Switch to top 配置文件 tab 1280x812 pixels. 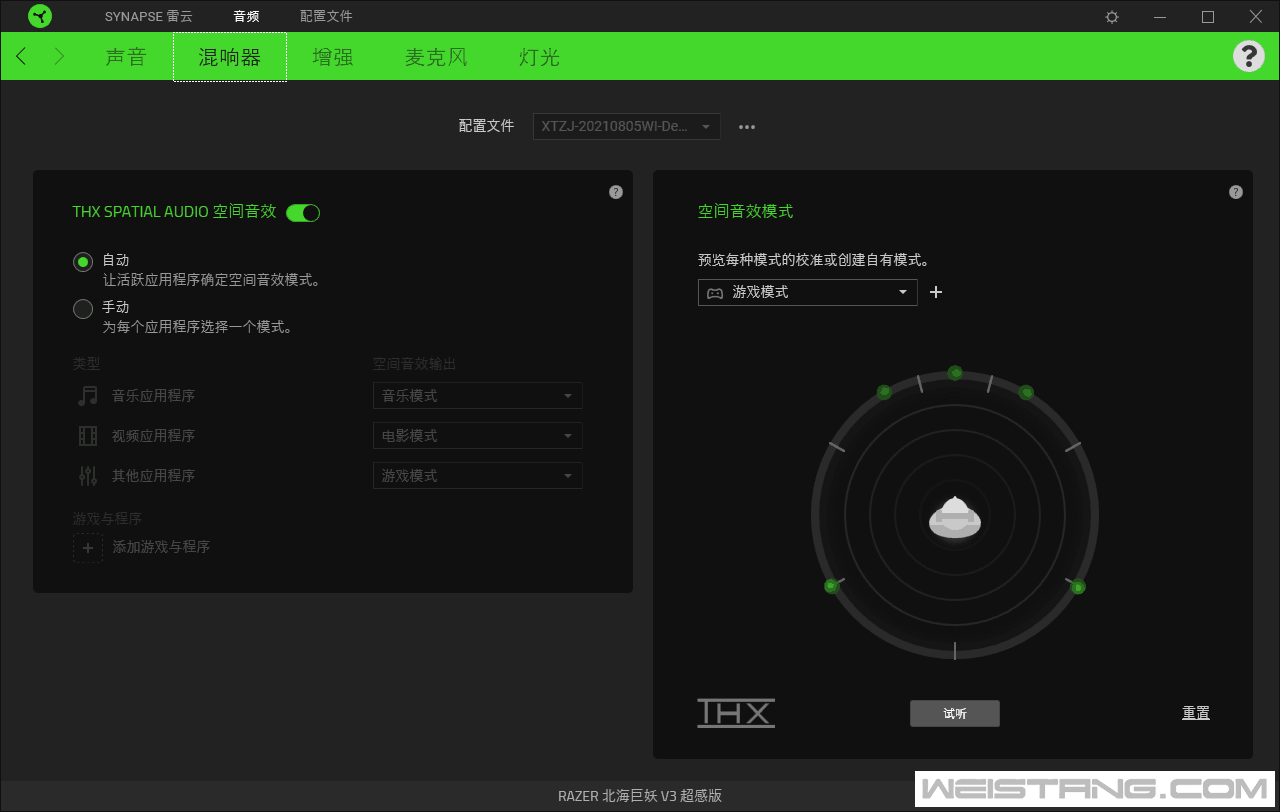(326, 16)
